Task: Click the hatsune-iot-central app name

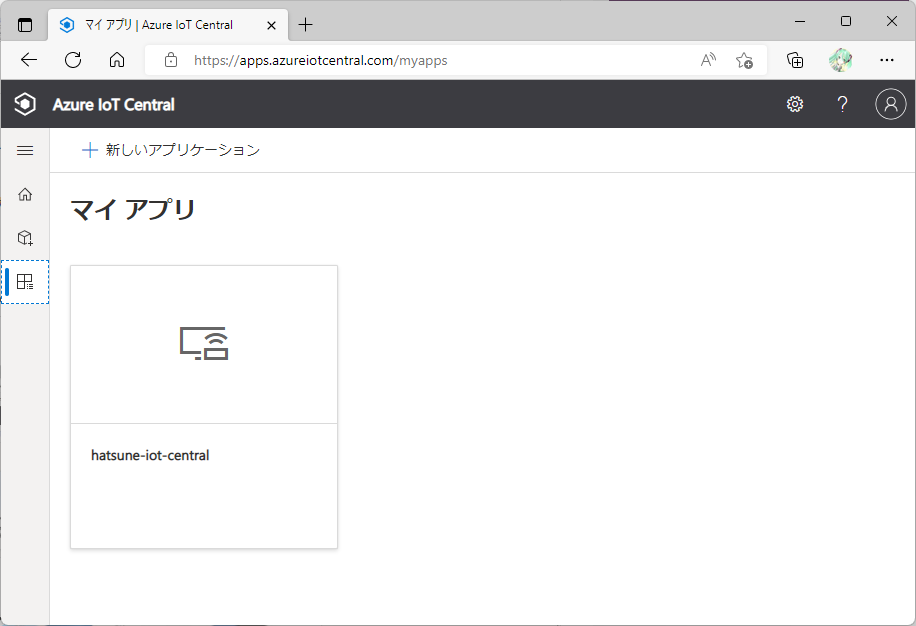Action: (x=150, y=455)
